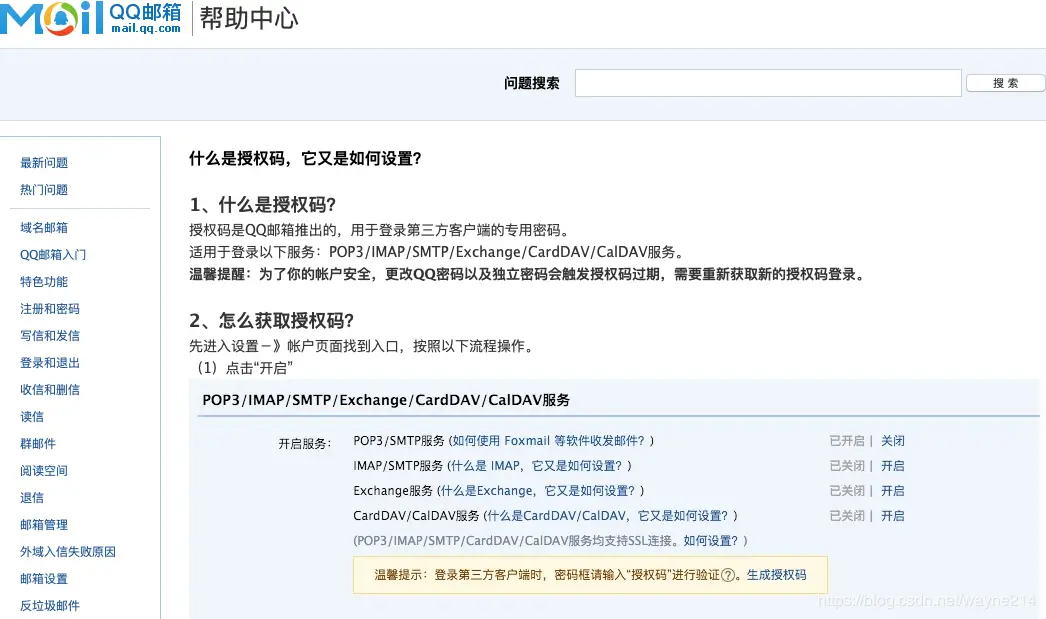The image size is (1046, 619).
Task: Enable the Exchange服务 by clicking 开启
Action: (893, 490)
